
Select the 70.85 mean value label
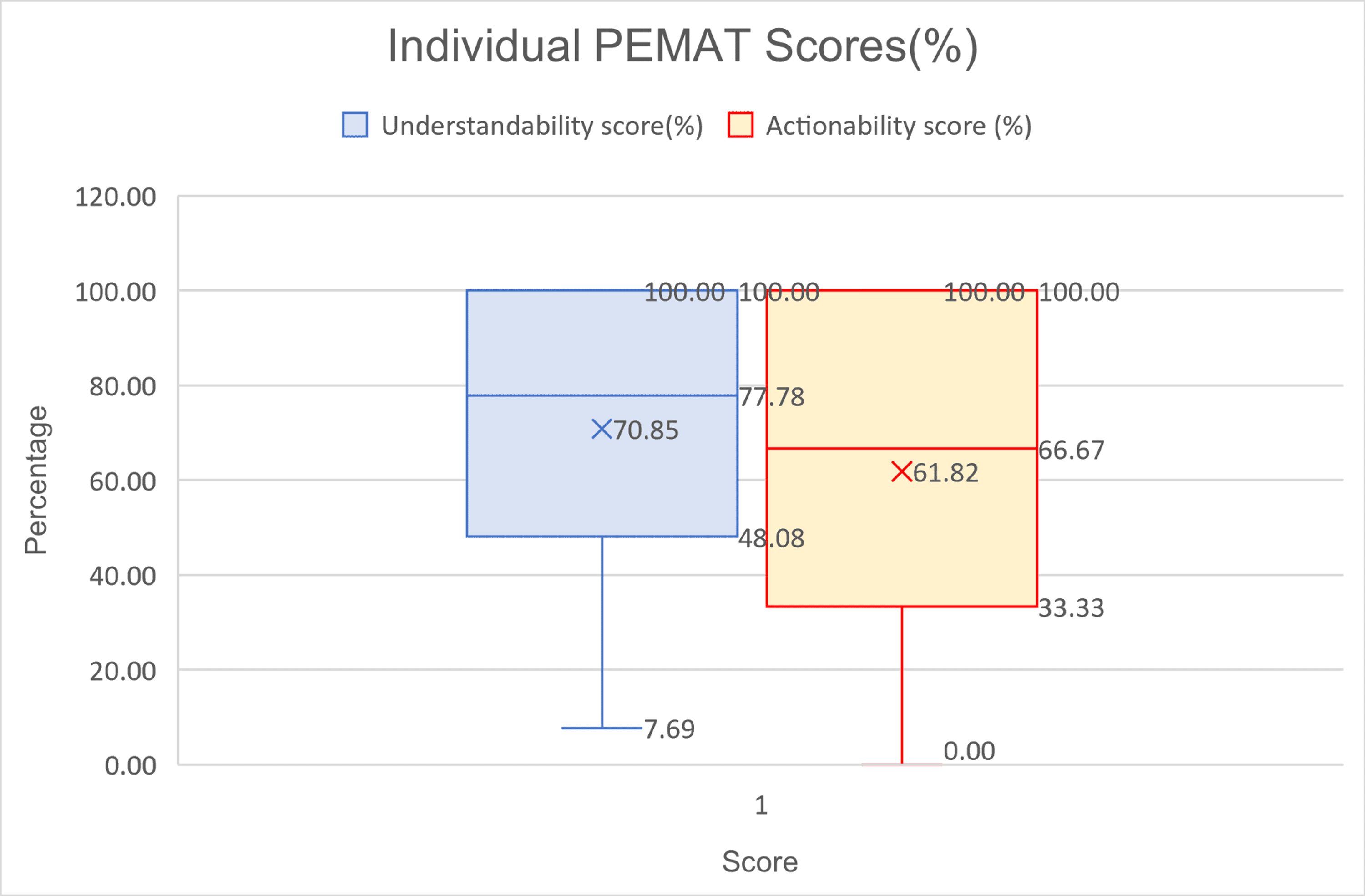click(x=646, y=430)
